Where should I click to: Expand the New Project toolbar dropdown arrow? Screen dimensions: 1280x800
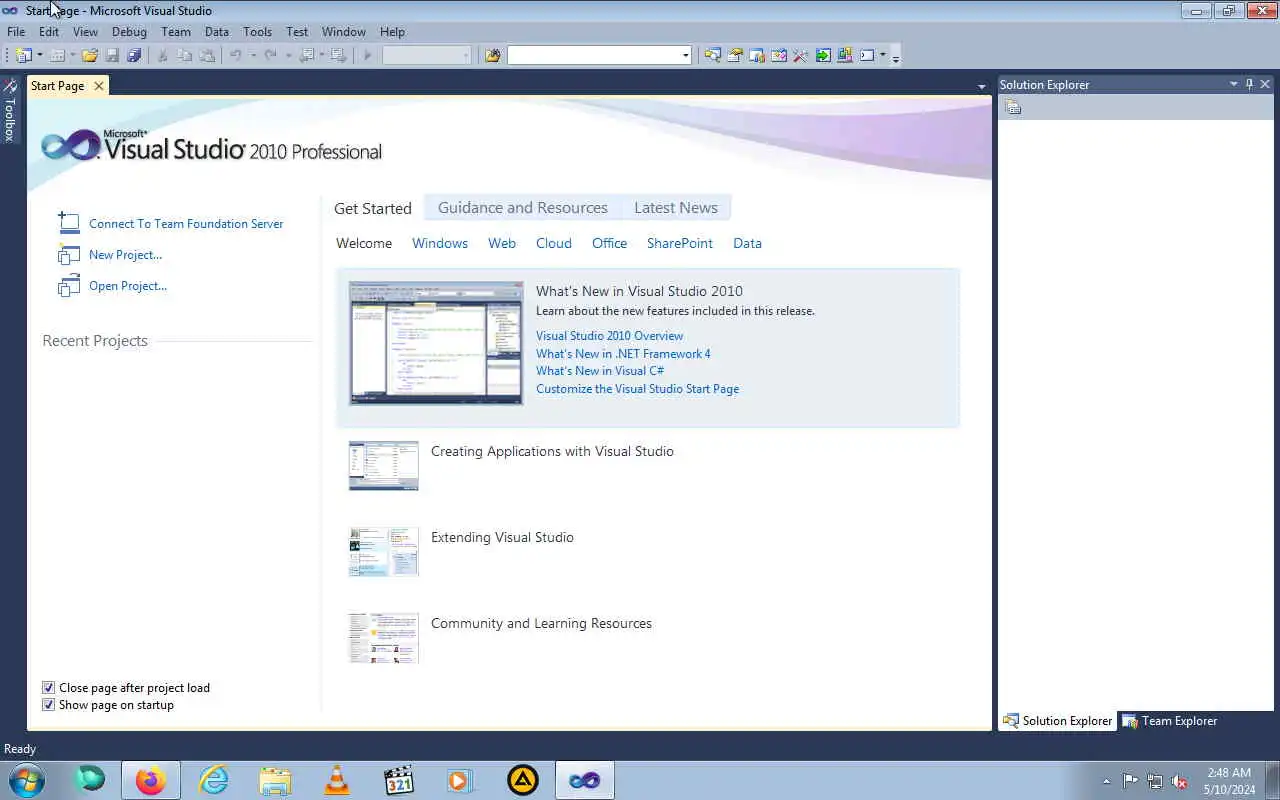coord(40,55)
